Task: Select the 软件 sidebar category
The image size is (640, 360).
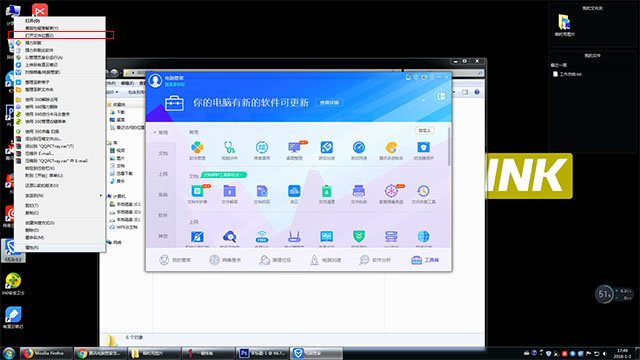Action: tap(163, 215)
